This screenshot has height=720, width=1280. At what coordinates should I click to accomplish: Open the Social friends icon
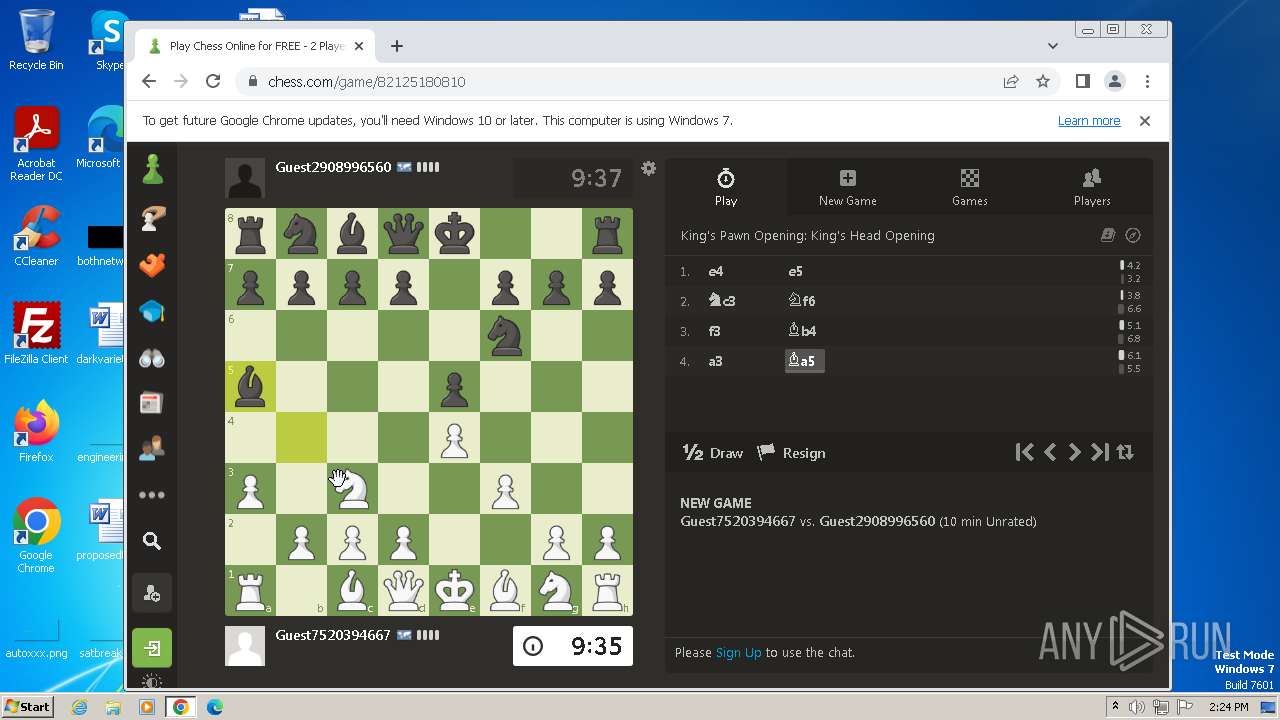pos(152,449)
